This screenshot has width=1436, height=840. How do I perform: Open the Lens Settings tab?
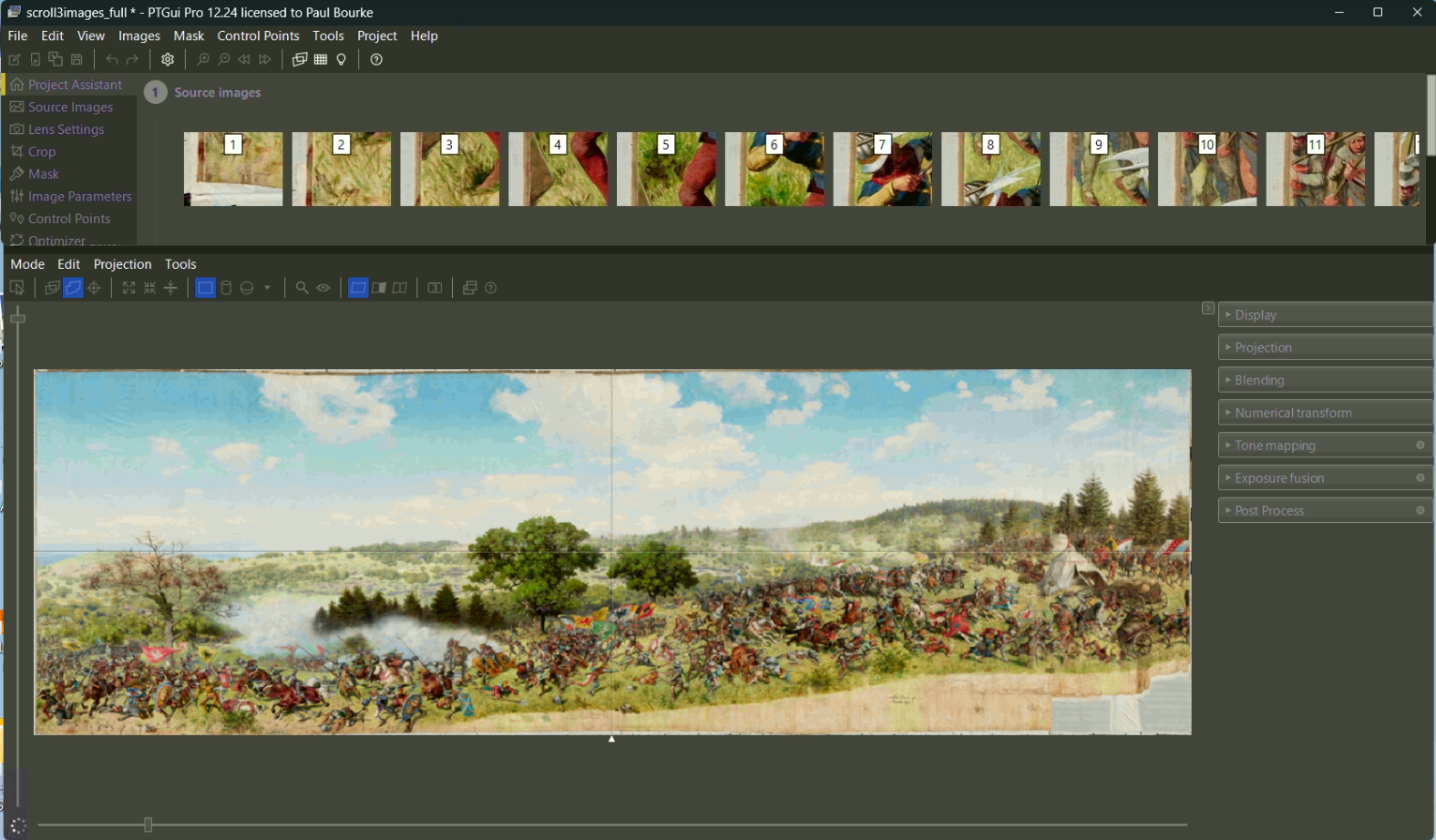click(69, 129)
